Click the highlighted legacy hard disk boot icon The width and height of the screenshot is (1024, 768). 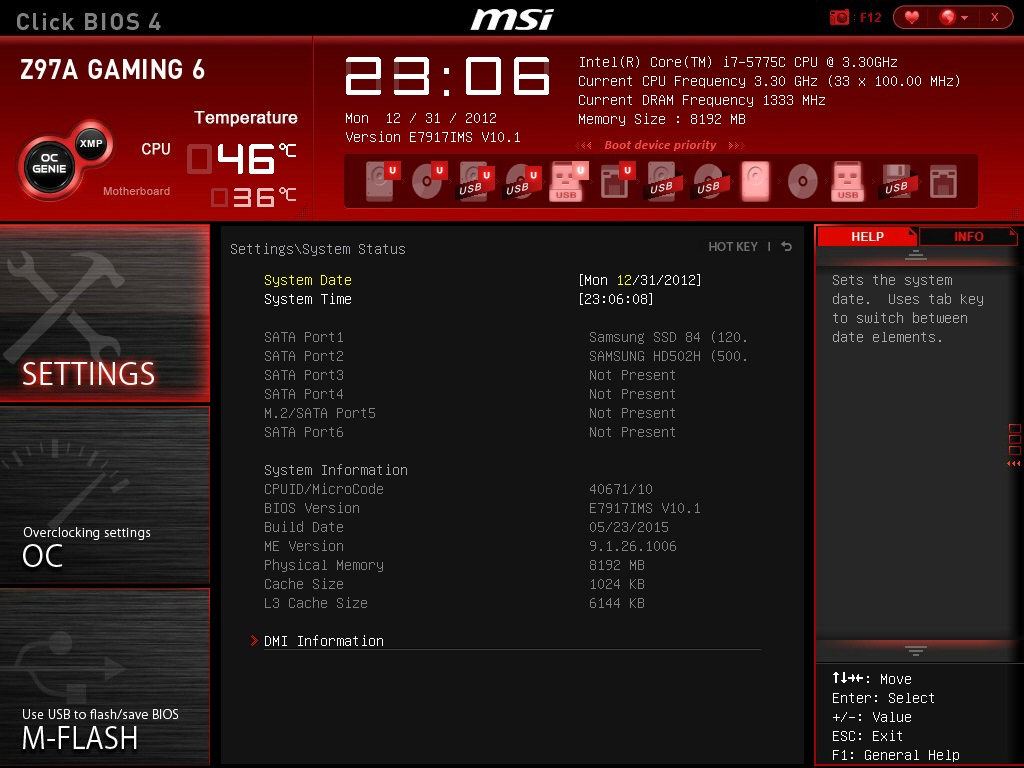coord(755,181)
